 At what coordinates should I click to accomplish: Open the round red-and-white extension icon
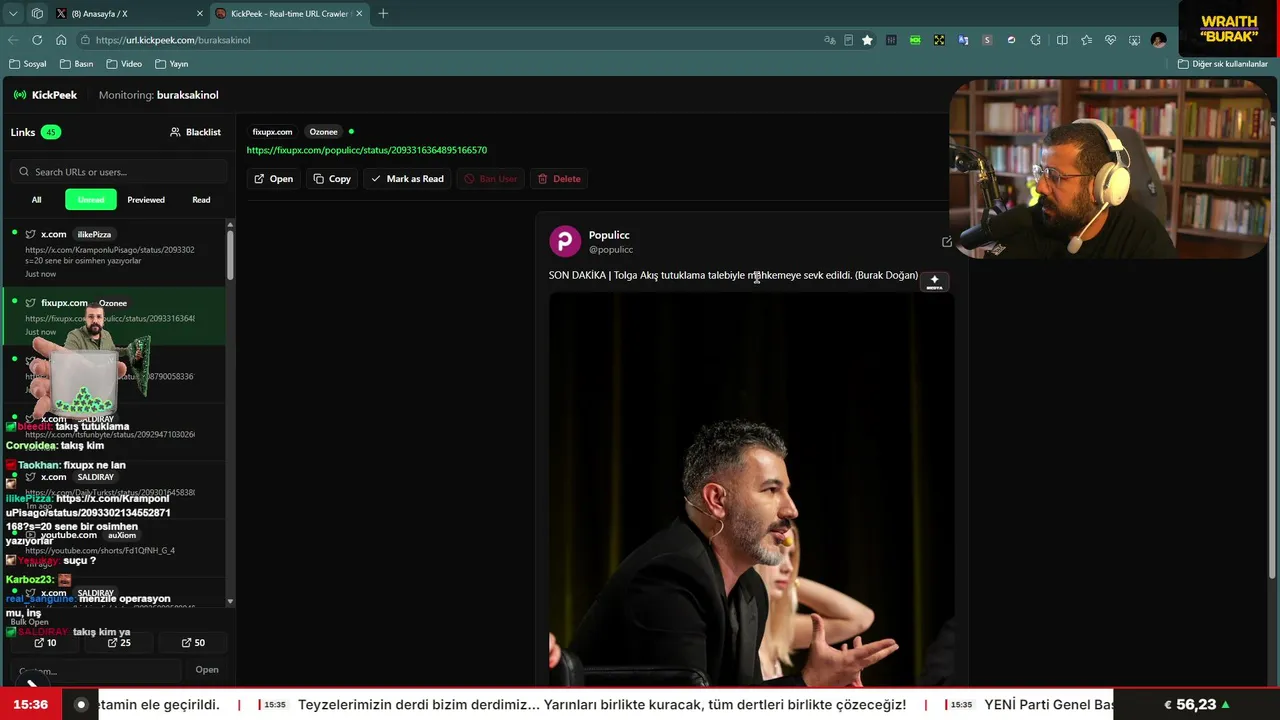[x=1011, y=40]
